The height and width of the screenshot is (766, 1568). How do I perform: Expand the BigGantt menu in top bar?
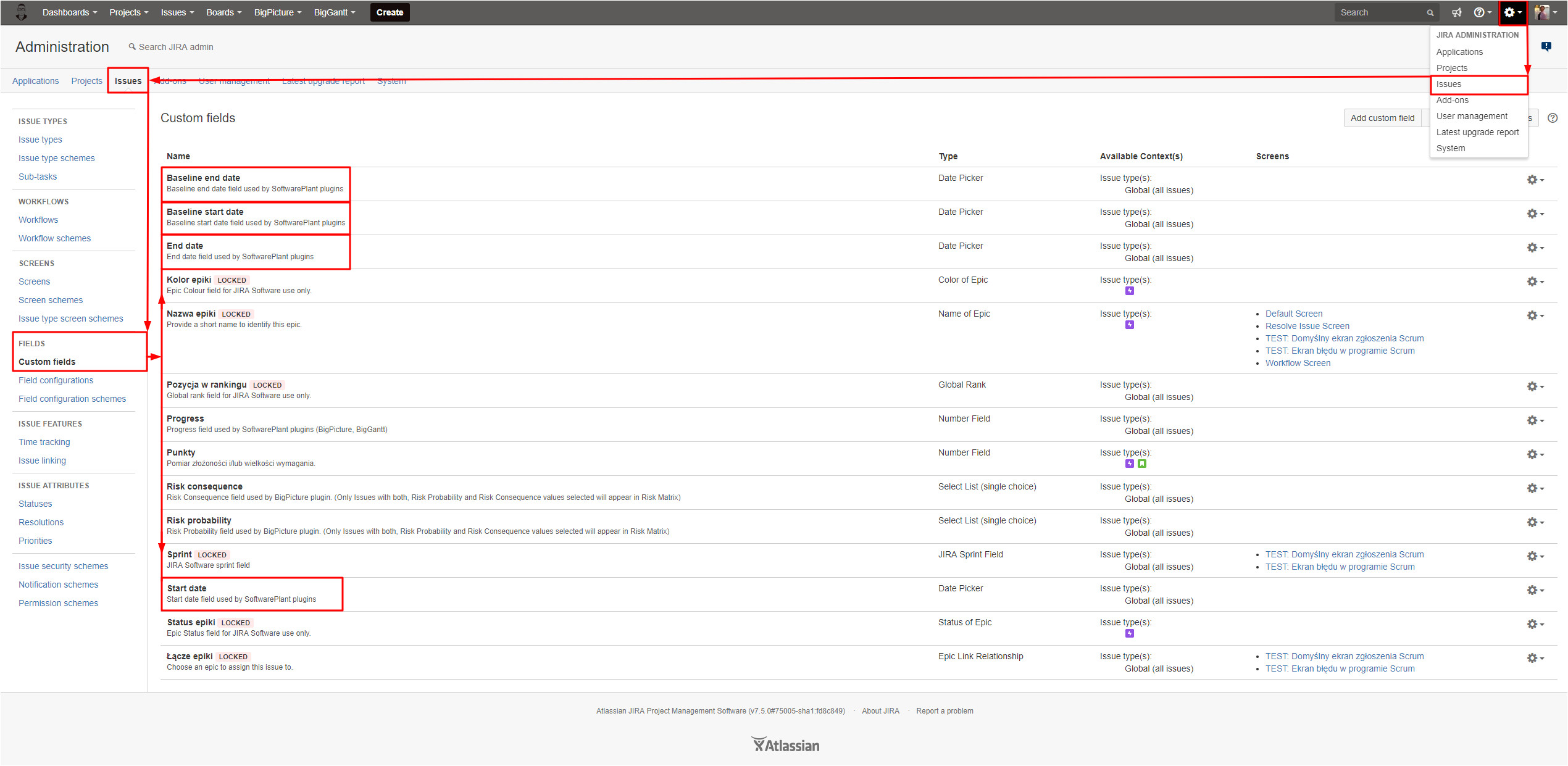tap(334, 12)
